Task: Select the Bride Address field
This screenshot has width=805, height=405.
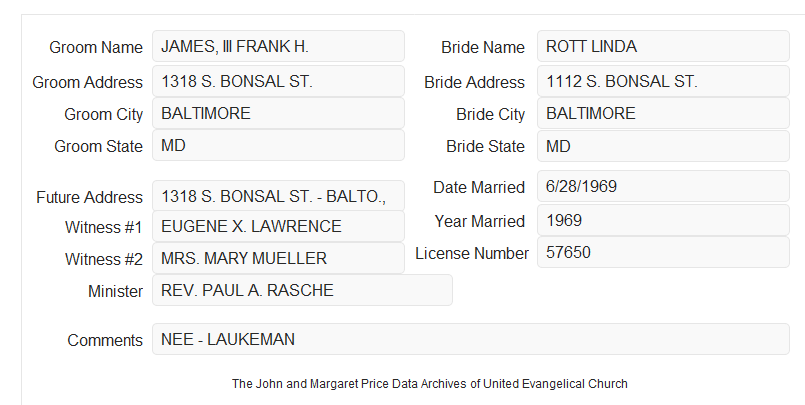Action: pyautogui.click(x=663, y=81)
